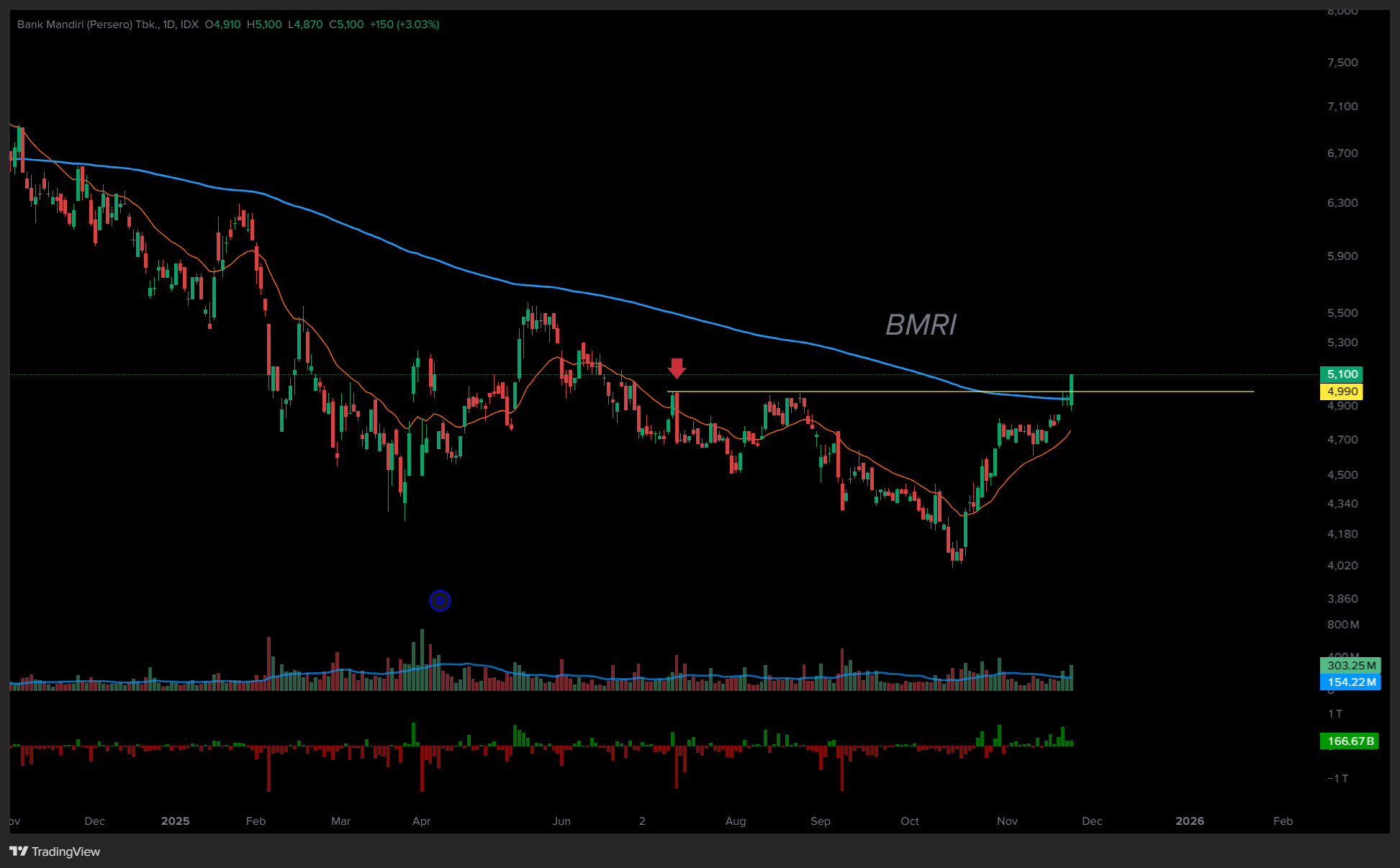Click the green 5,100 last price label
The image size is (1400, 868).
(1342, 374)
